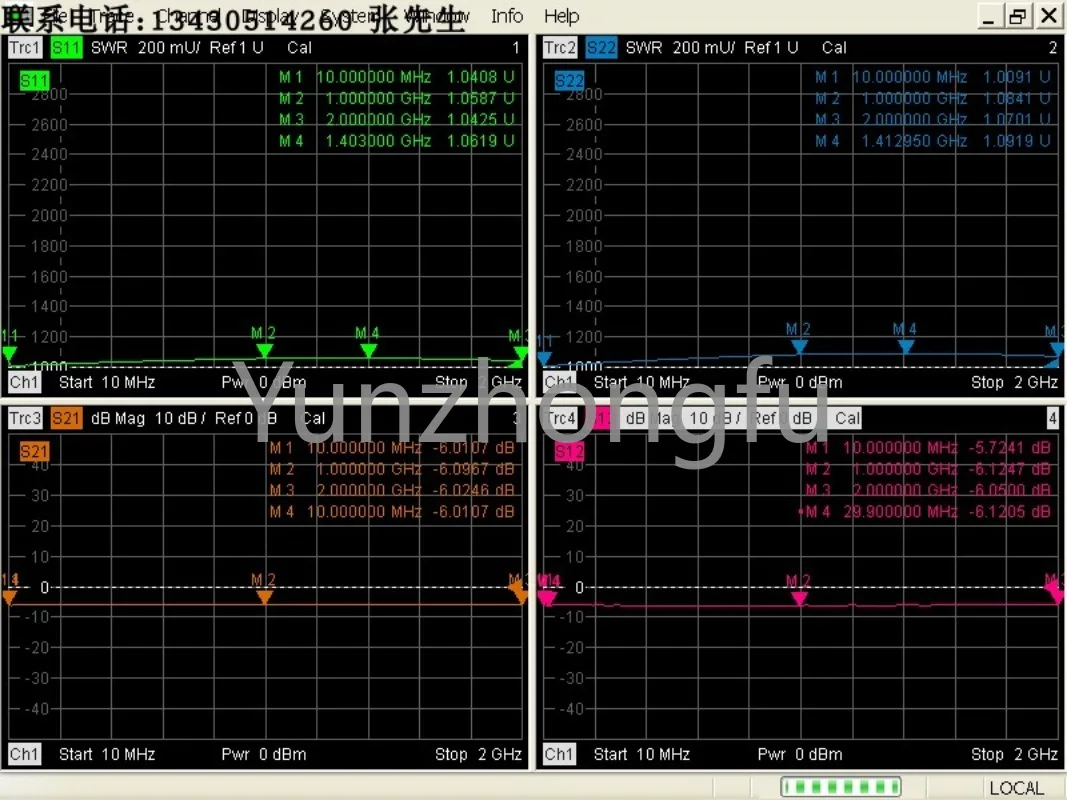The image size is (1067, 800).
Task: Click the S11 label inside the plot
Action: click(34, 81)
